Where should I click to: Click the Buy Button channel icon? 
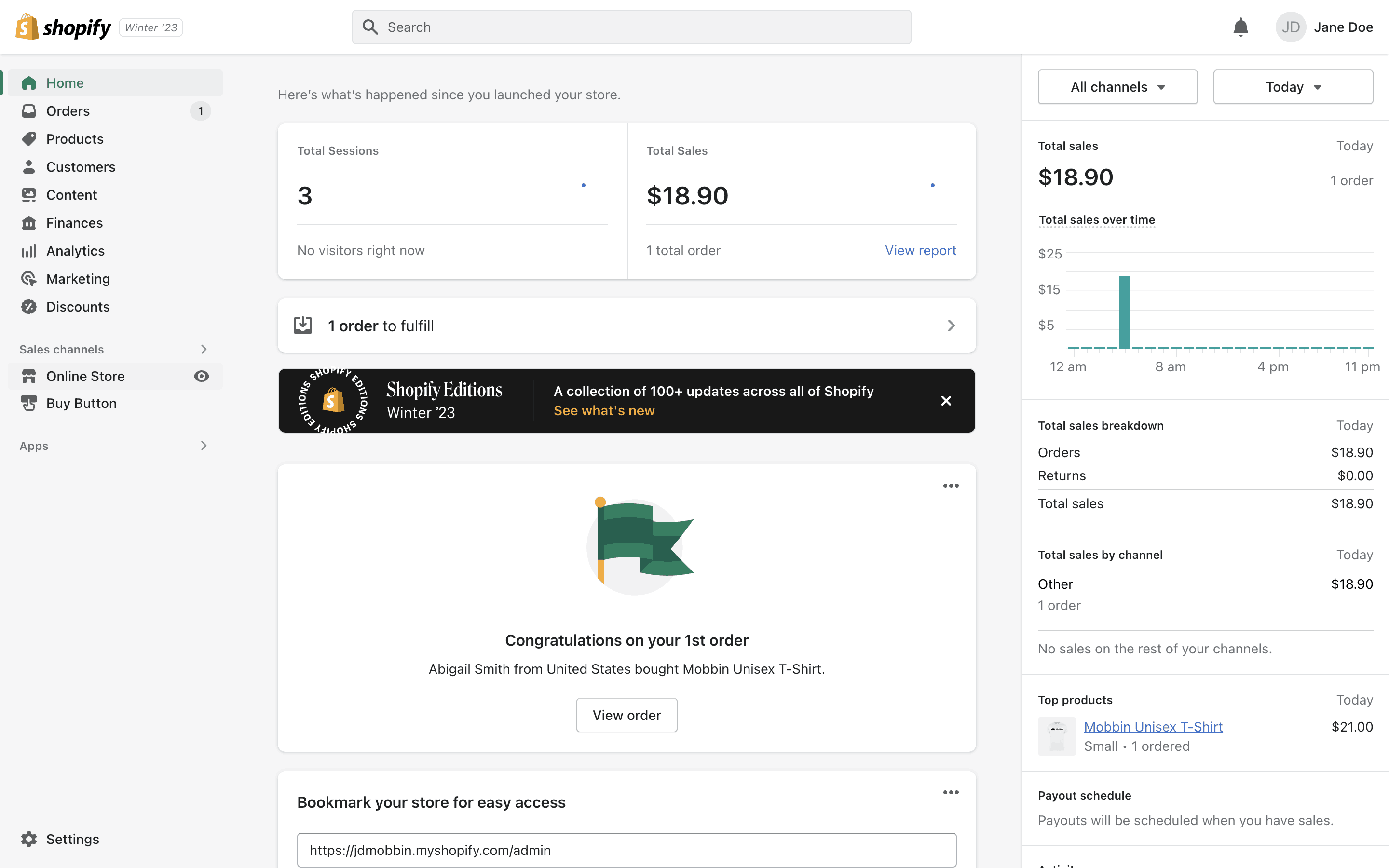tap(29, 403)
